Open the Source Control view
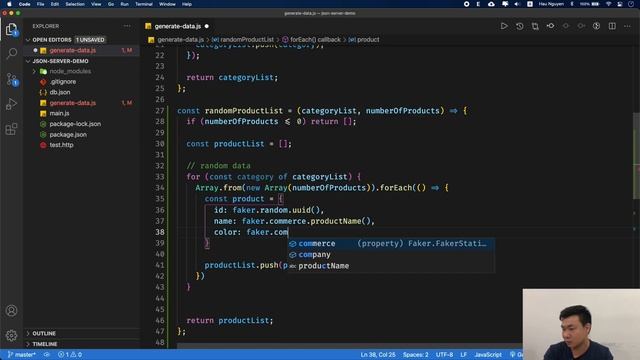This screenshot has height=360, width=640. point(11,79)
